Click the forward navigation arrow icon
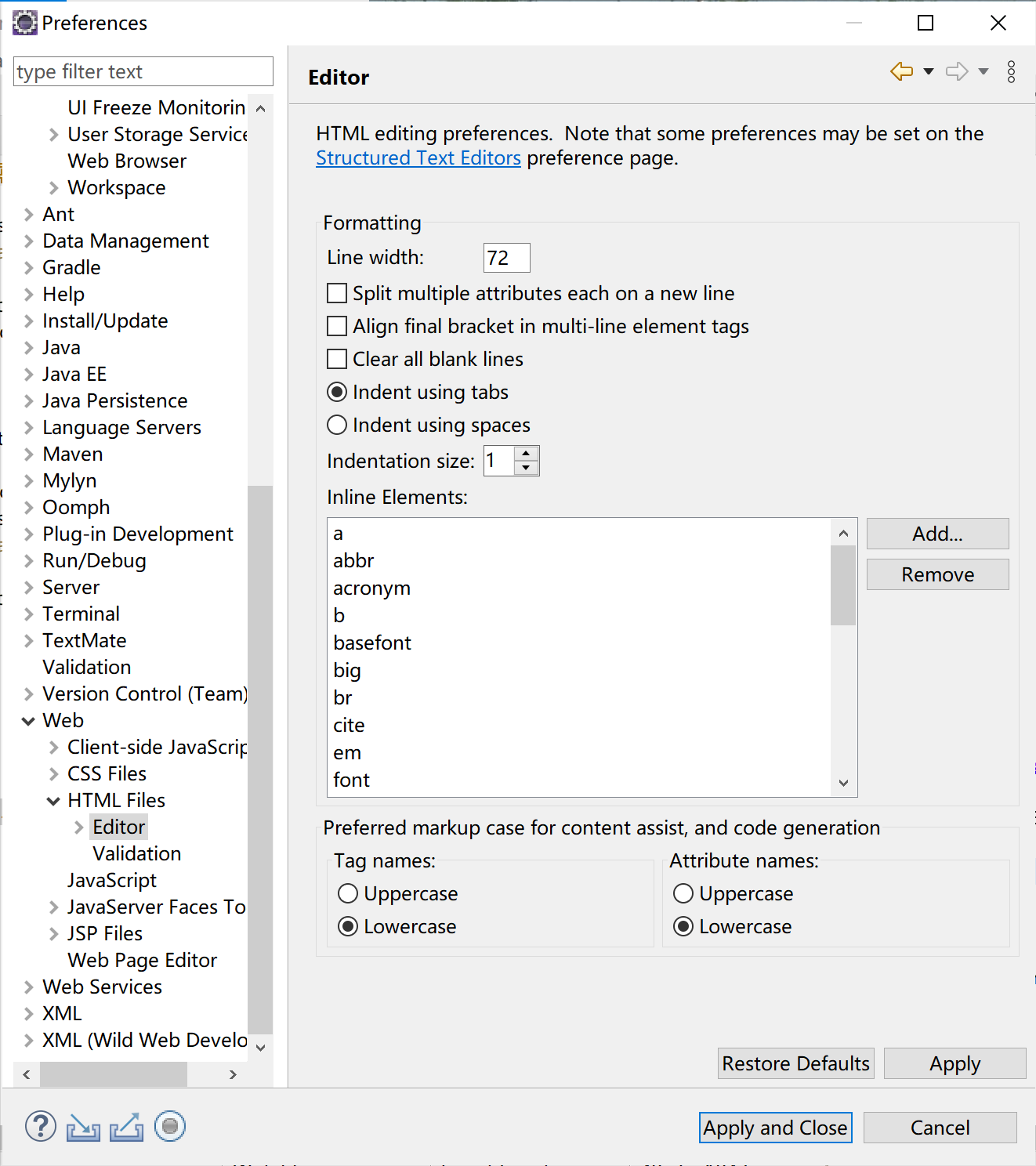 pos(957,71)
